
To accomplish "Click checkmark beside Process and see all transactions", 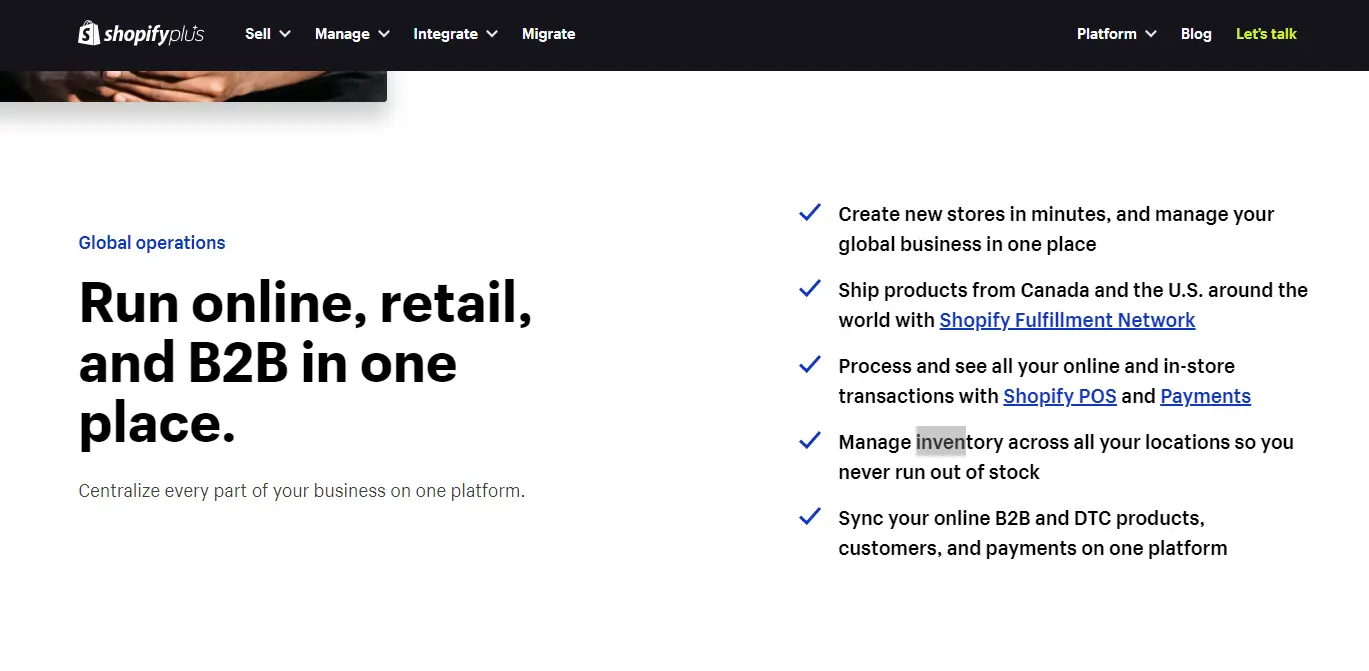I will pyautogui.click(x=810, y=365).
